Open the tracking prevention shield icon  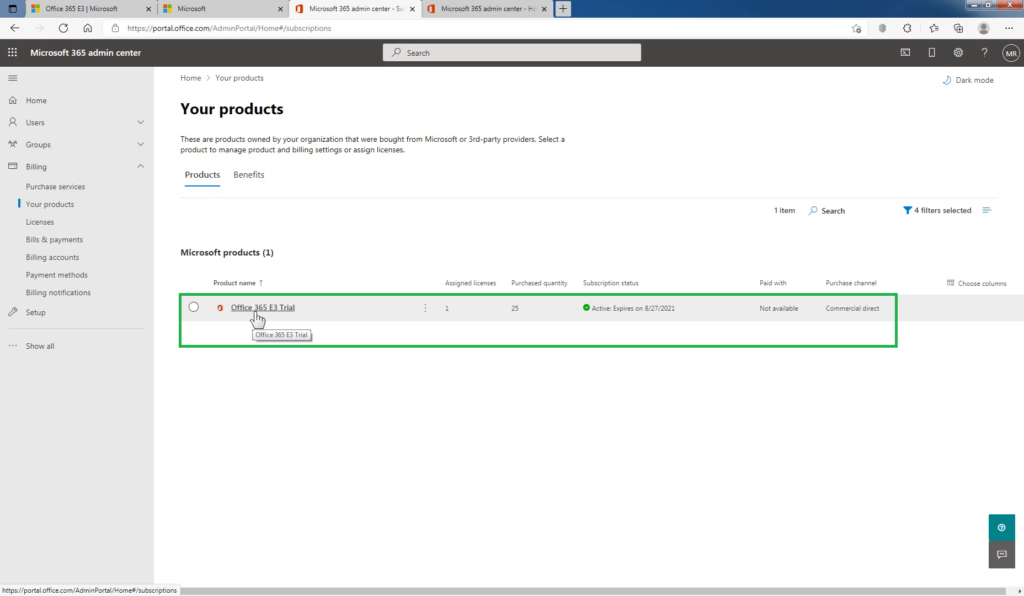point(882,28)
